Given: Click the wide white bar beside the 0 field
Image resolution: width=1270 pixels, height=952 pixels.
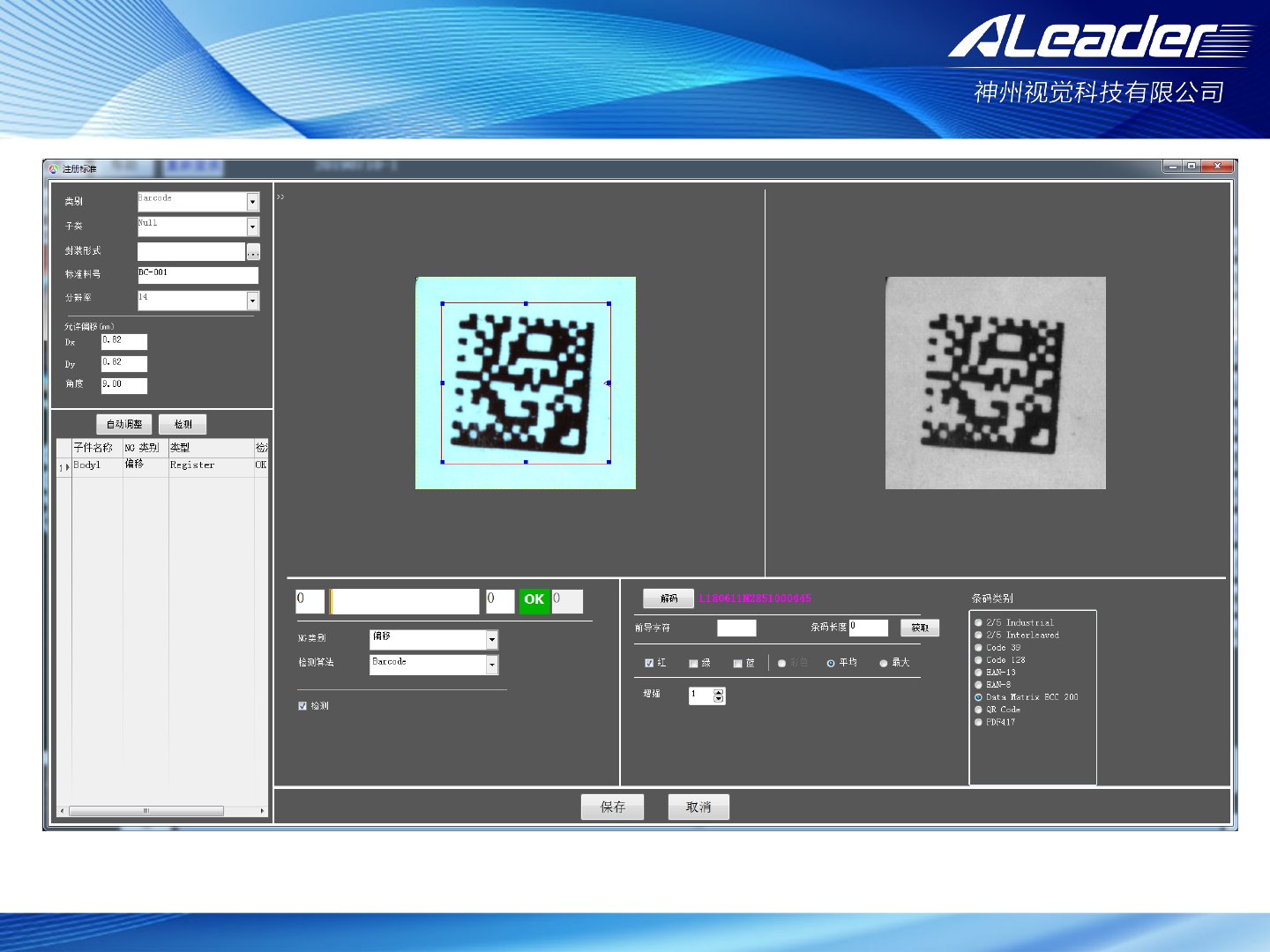Looking at the screenshot, I should (x=405, y=601).
